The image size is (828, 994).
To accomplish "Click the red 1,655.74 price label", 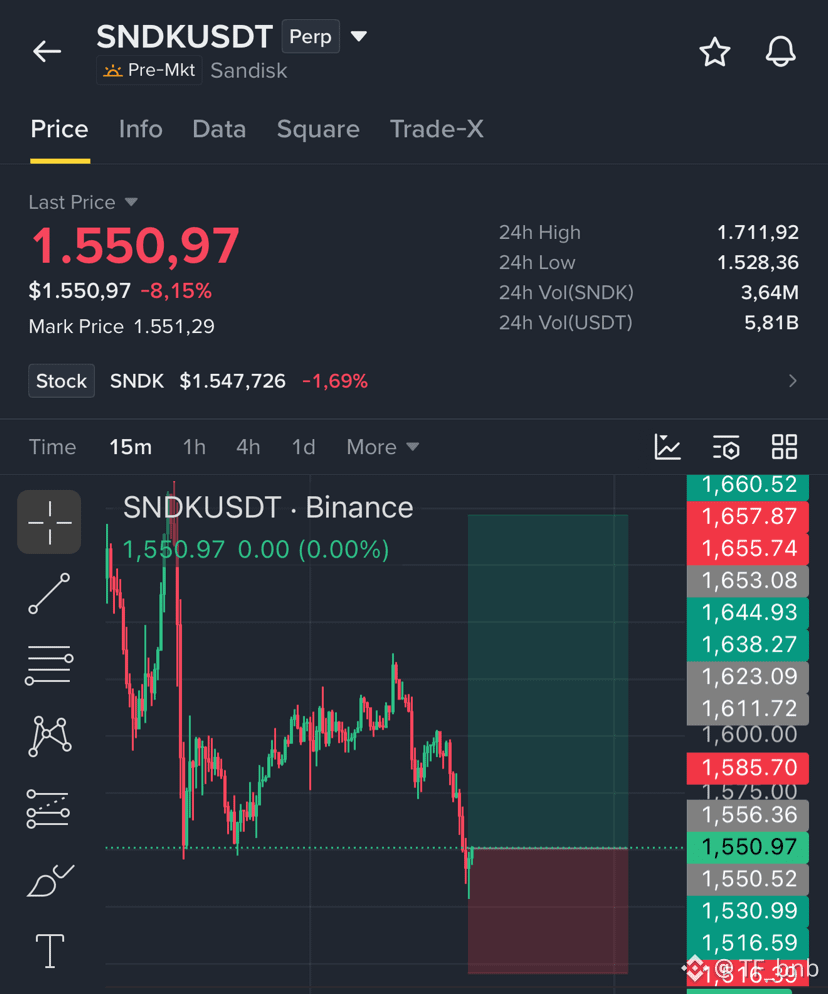I will pos(748,548).
